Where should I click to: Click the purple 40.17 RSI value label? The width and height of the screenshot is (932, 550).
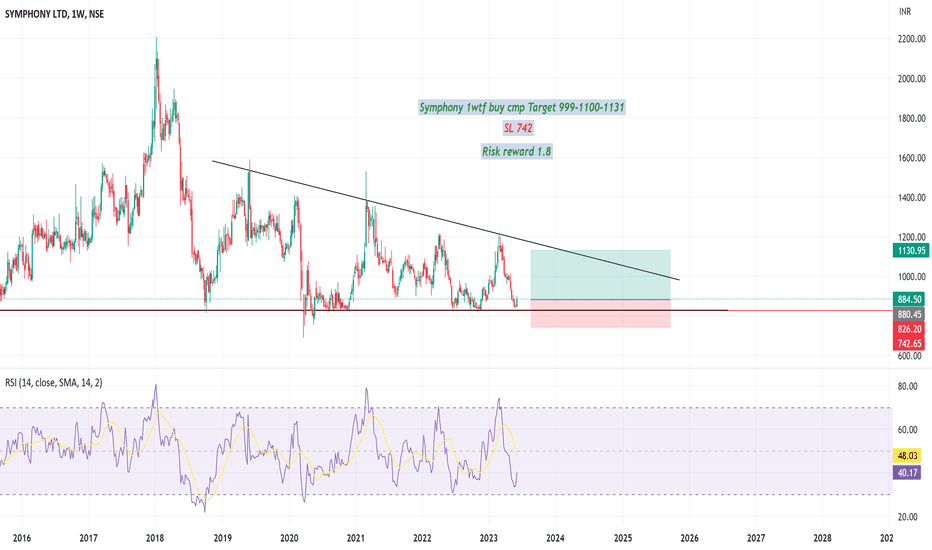[x=907, y=473]
